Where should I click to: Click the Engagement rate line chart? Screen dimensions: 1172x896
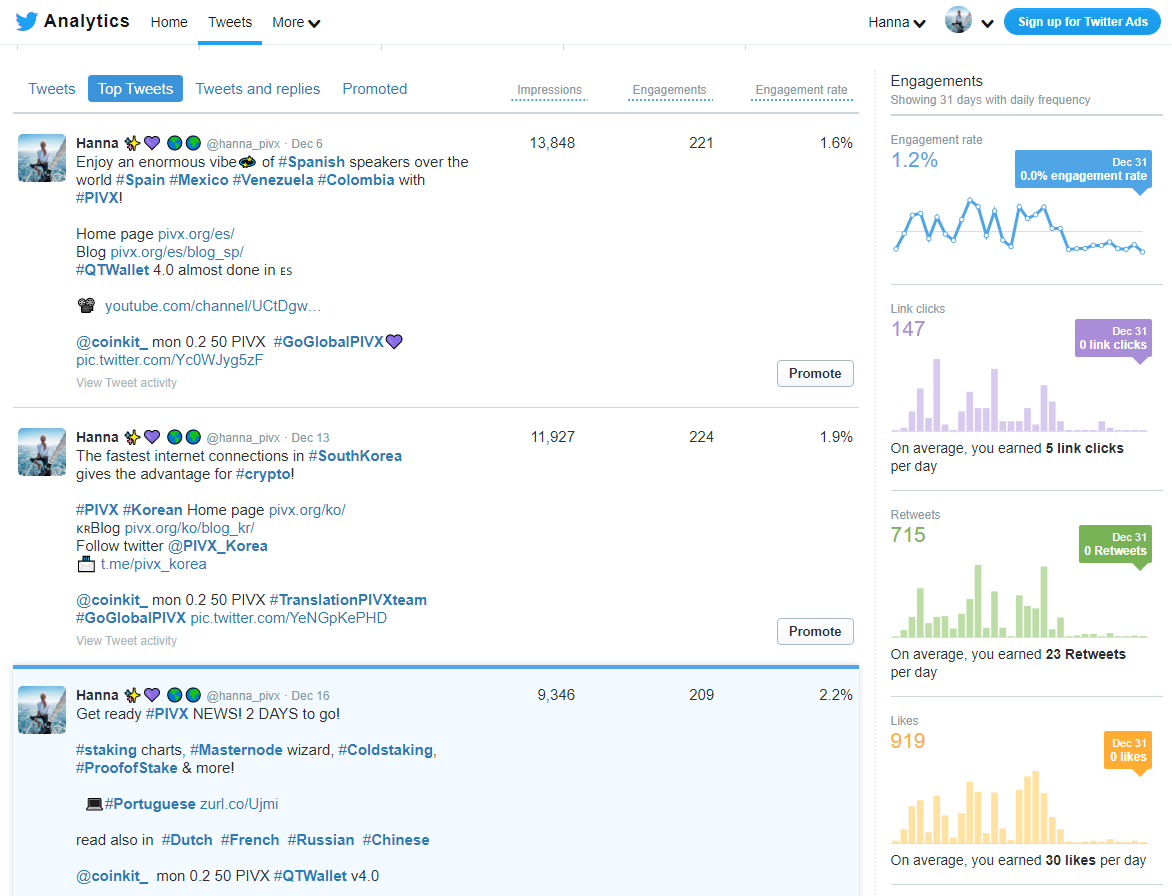[1020, 224]
